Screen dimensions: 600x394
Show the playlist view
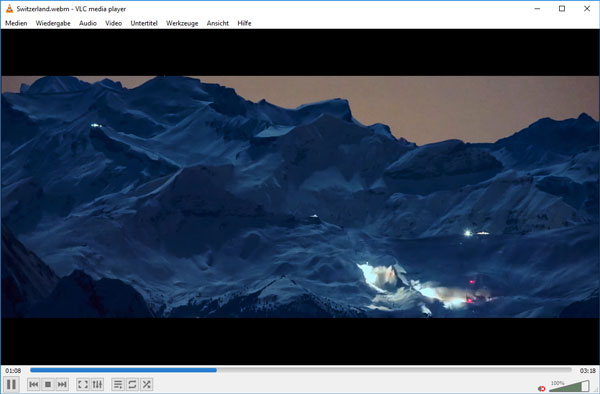tap(118, 384)
